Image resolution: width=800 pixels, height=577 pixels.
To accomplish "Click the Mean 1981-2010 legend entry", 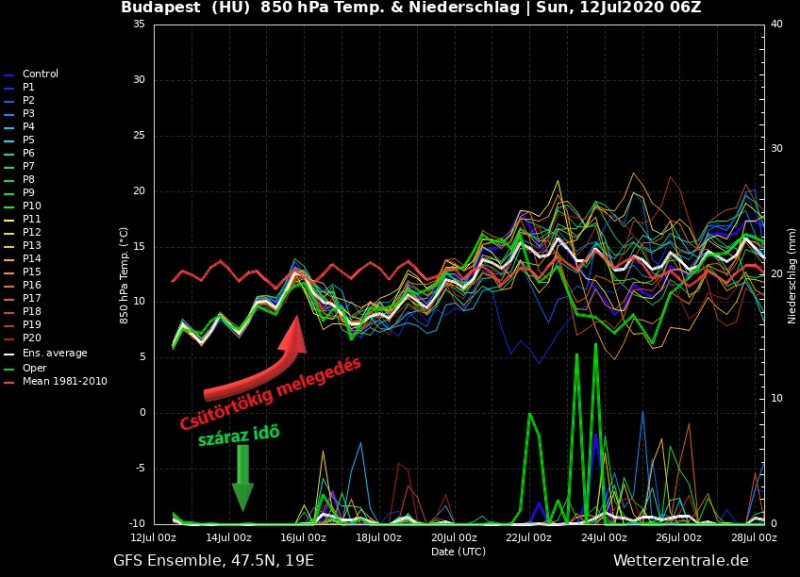I will click(64, 381).
